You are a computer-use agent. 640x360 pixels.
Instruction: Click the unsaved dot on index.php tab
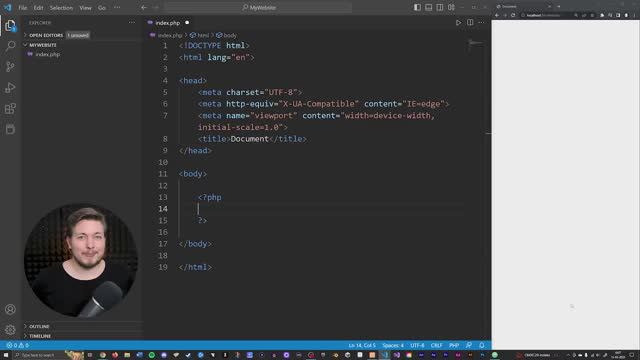tap(187, 23)
